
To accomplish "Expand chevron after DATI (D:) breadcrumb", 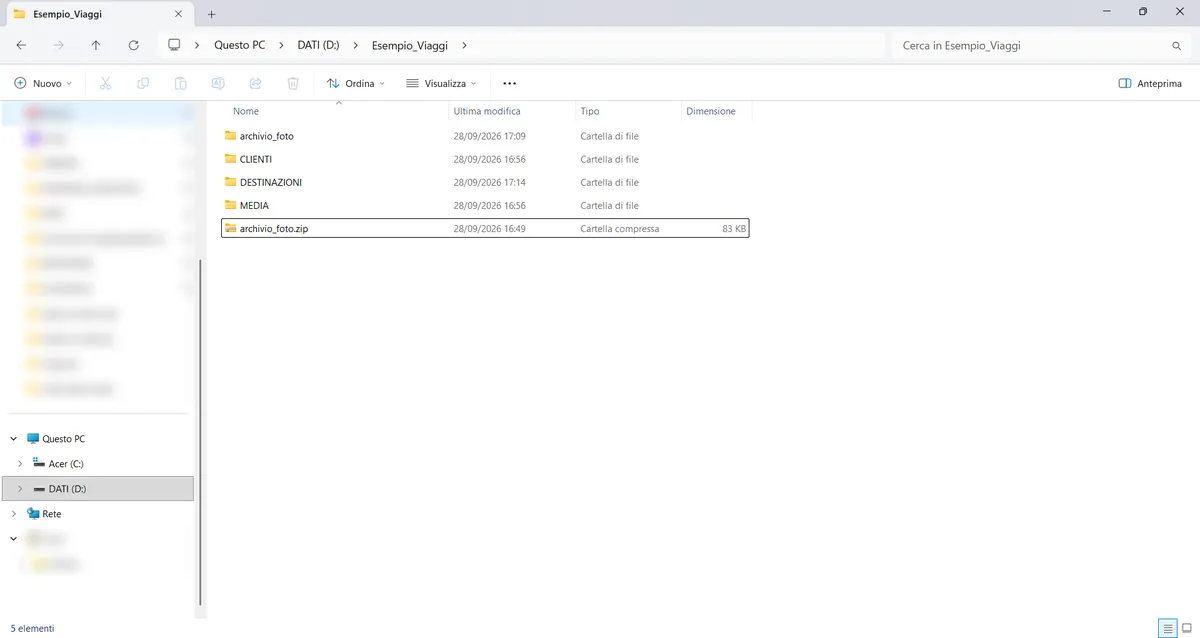I will coord(356,46).
